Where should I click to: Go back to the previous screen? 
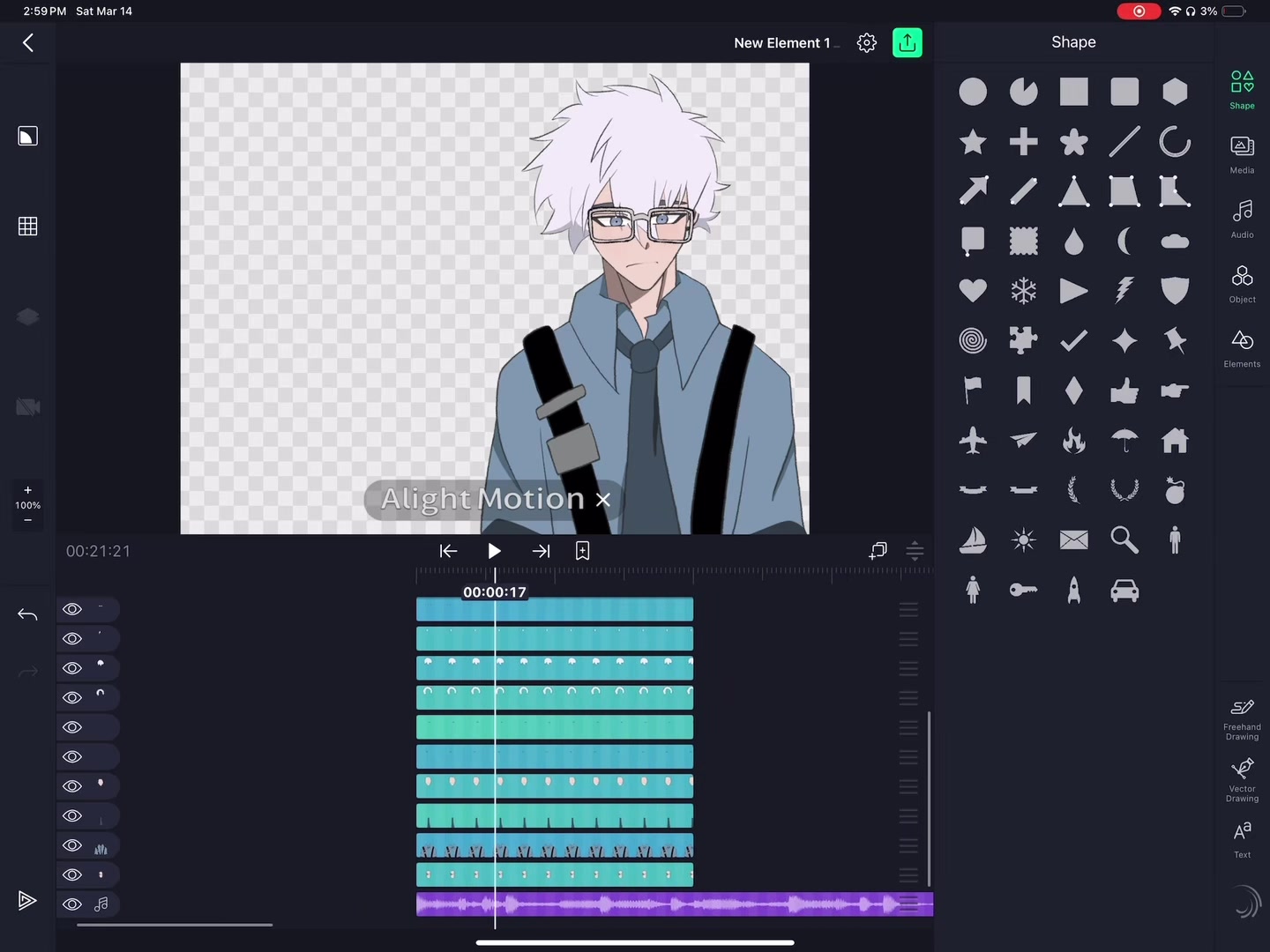28,42
